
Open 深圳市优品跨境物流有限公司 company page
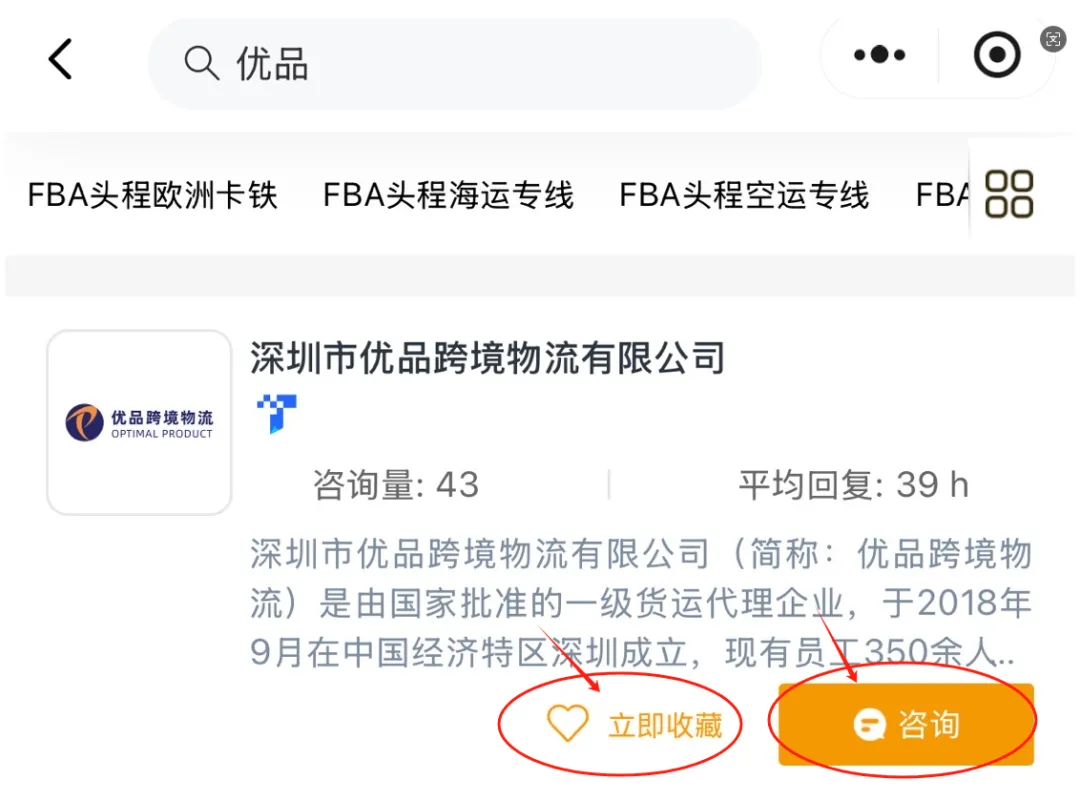click(x=489, y=358)
